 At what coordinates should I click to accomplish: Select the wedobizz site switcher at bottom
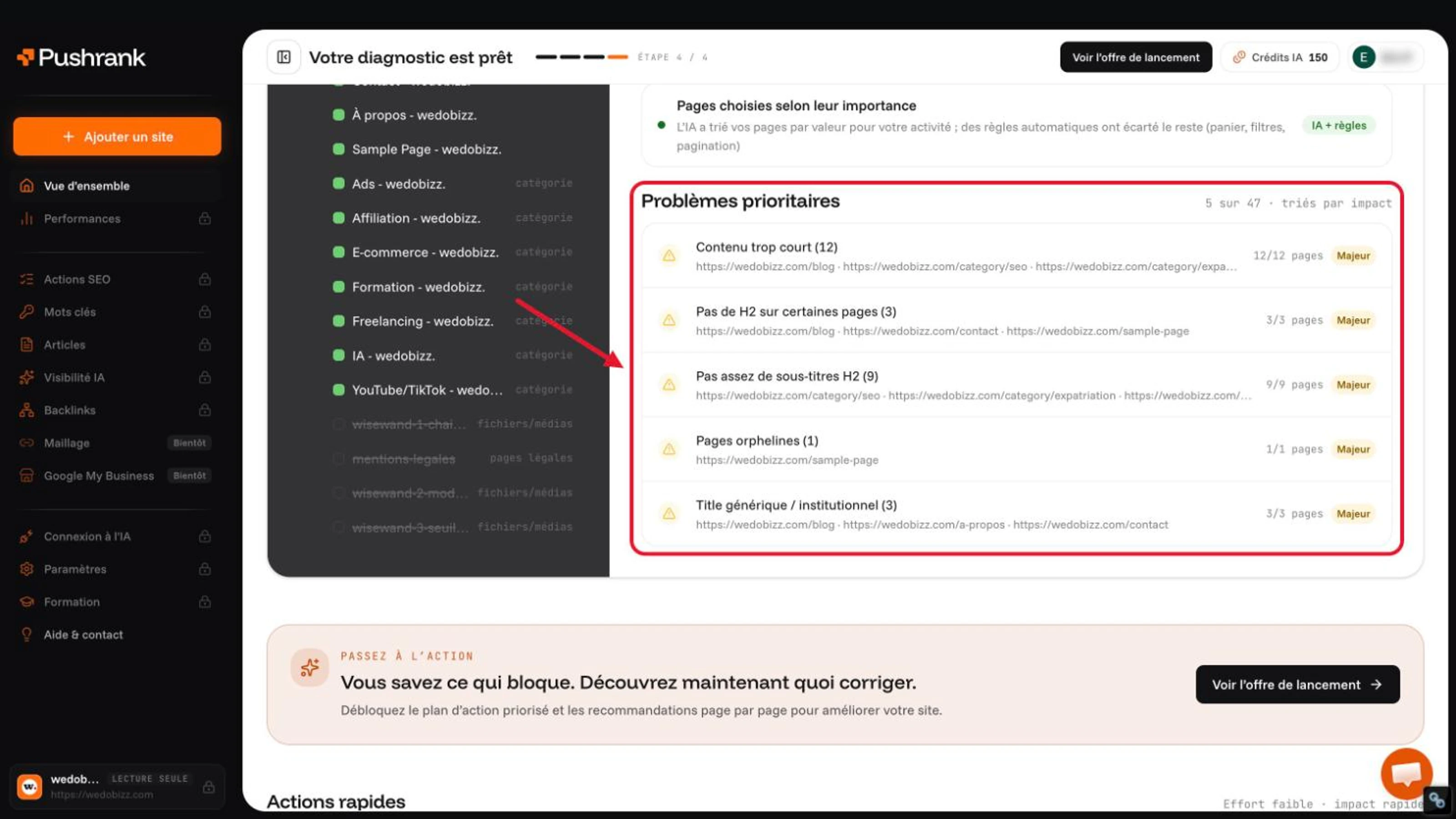(117, 786)
